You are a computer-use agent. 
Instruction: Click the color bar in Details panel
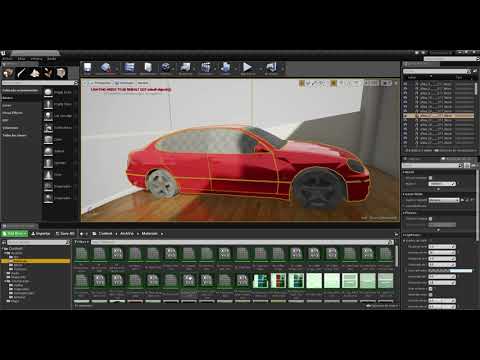[x=450, y=271]
